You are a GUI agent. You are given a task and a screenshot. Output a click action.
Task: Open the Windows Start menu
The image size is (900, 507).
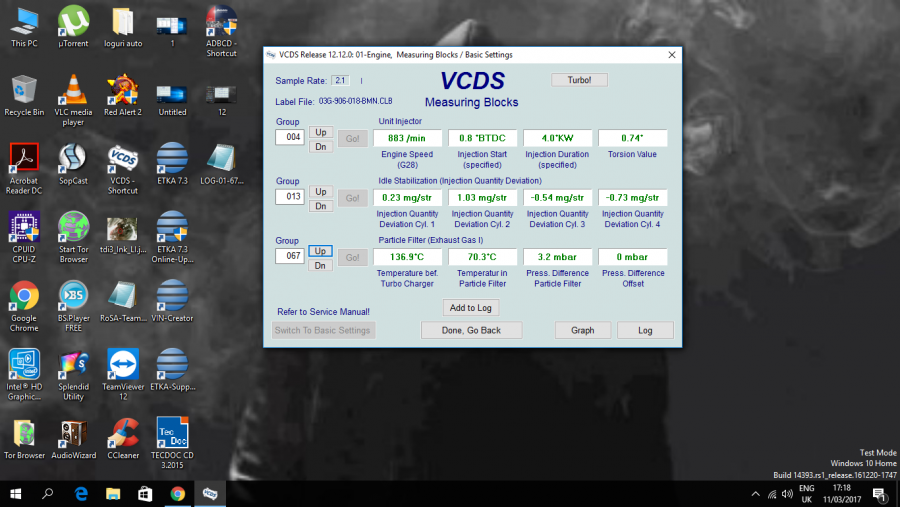pyautogui.click(x=15, y=493)
